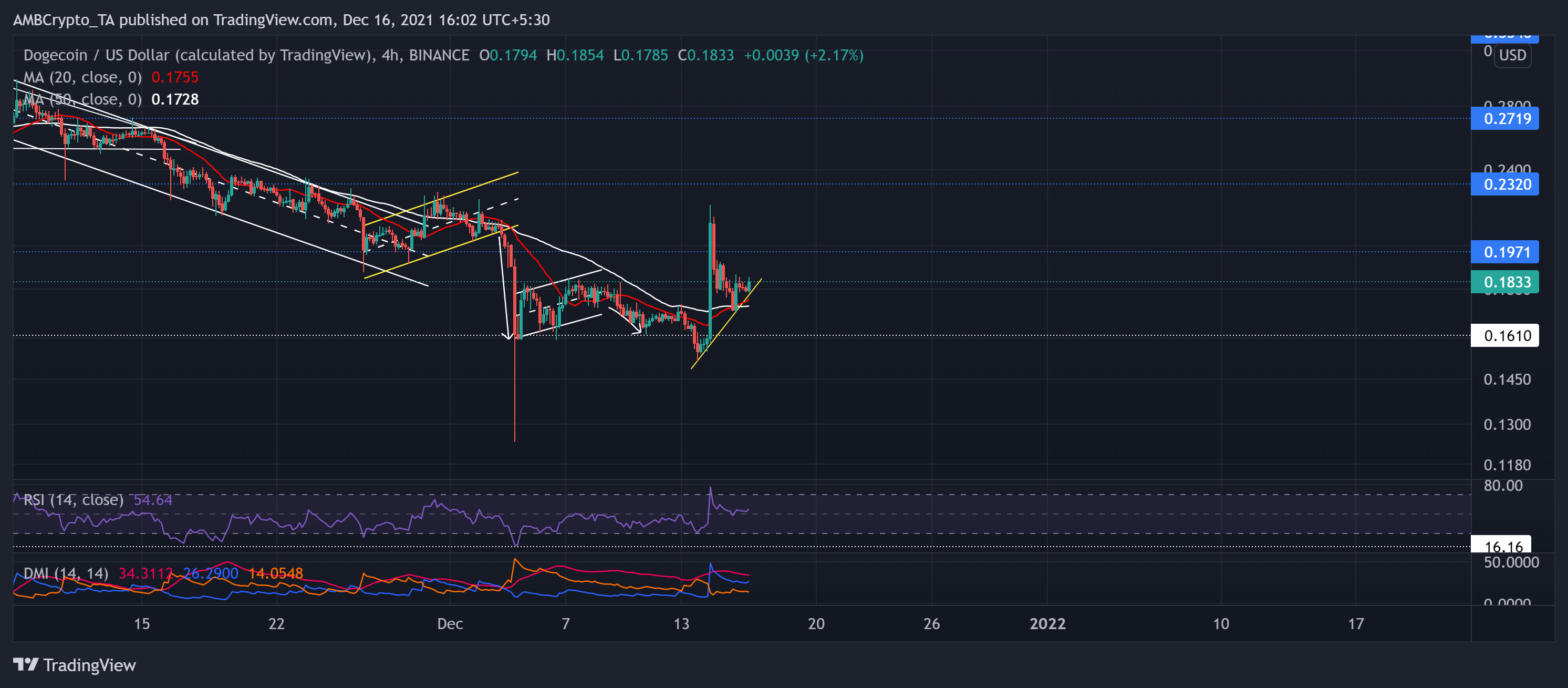The width and height of the screenshot is (1568, 688).
Task: Click the '26' date on time axis
Action: click(931, 623)
